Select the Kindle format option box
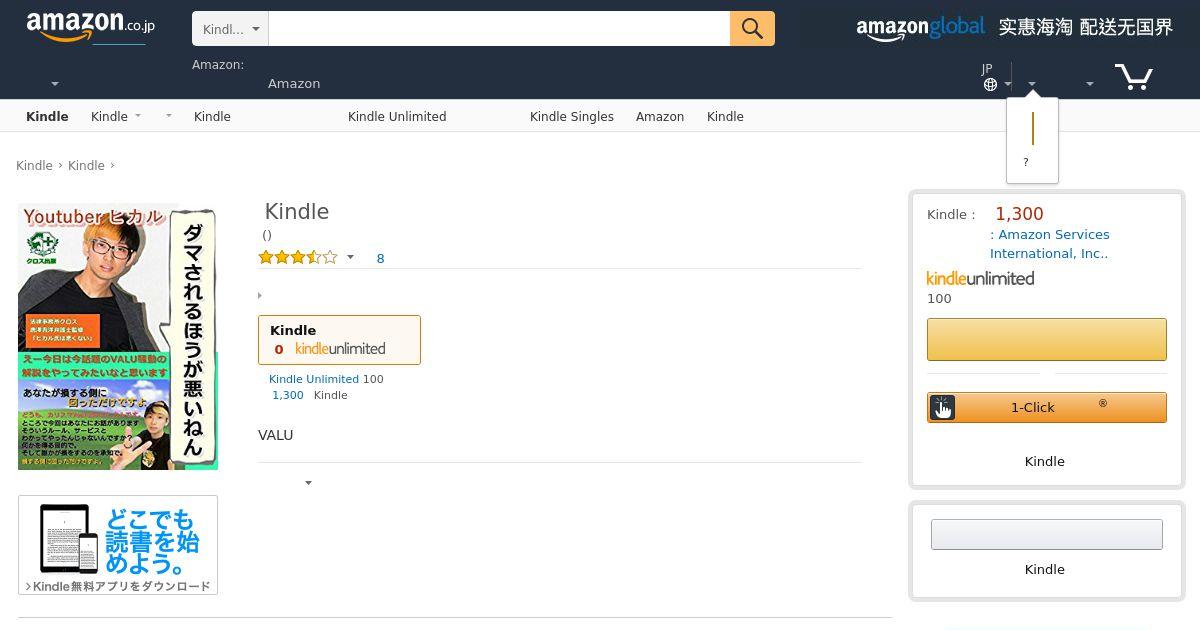The height and width of the screenshot is (630, 1200). (339, 340)
